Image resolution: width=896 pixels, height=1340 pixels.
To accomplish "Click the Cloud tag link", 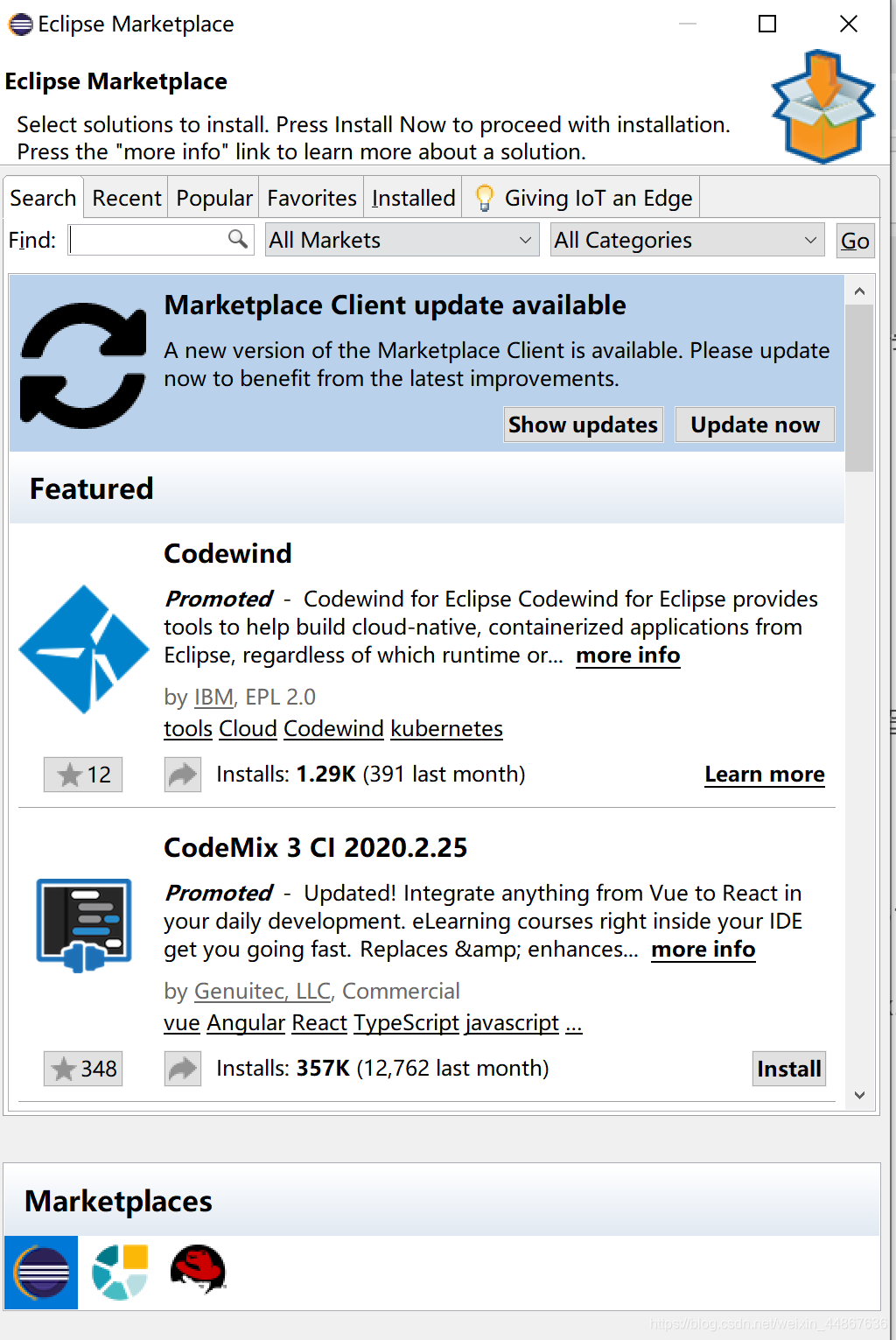I will coord(248,729).
